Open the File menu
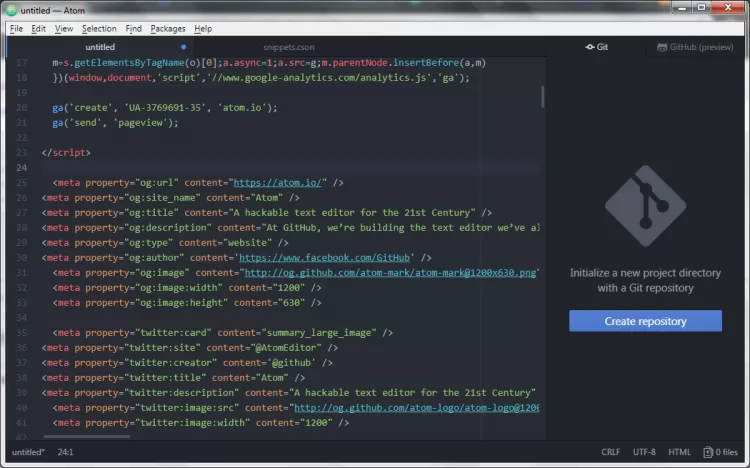750x468 pixels. [16, 29]
